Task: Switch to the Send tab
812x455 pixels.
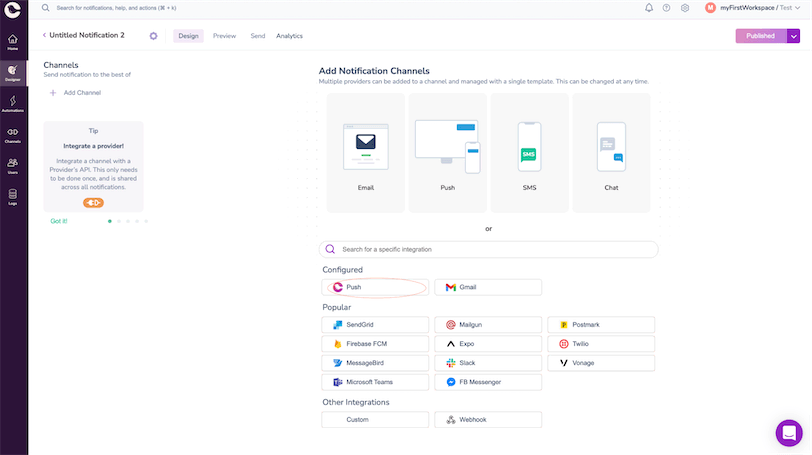Action: point(257,36)
